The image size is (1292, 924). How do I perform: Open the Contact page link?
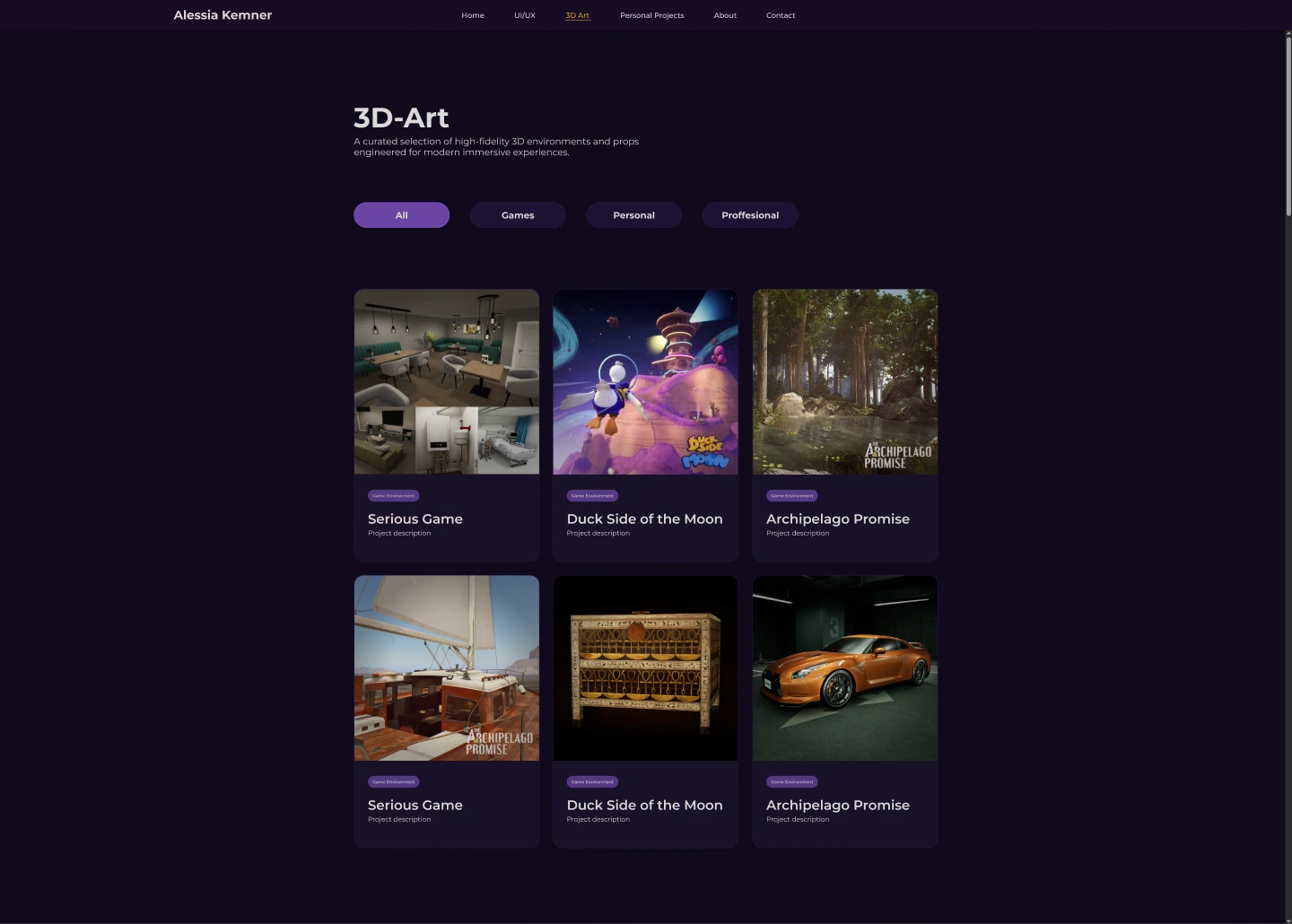[x=781, y=15]
